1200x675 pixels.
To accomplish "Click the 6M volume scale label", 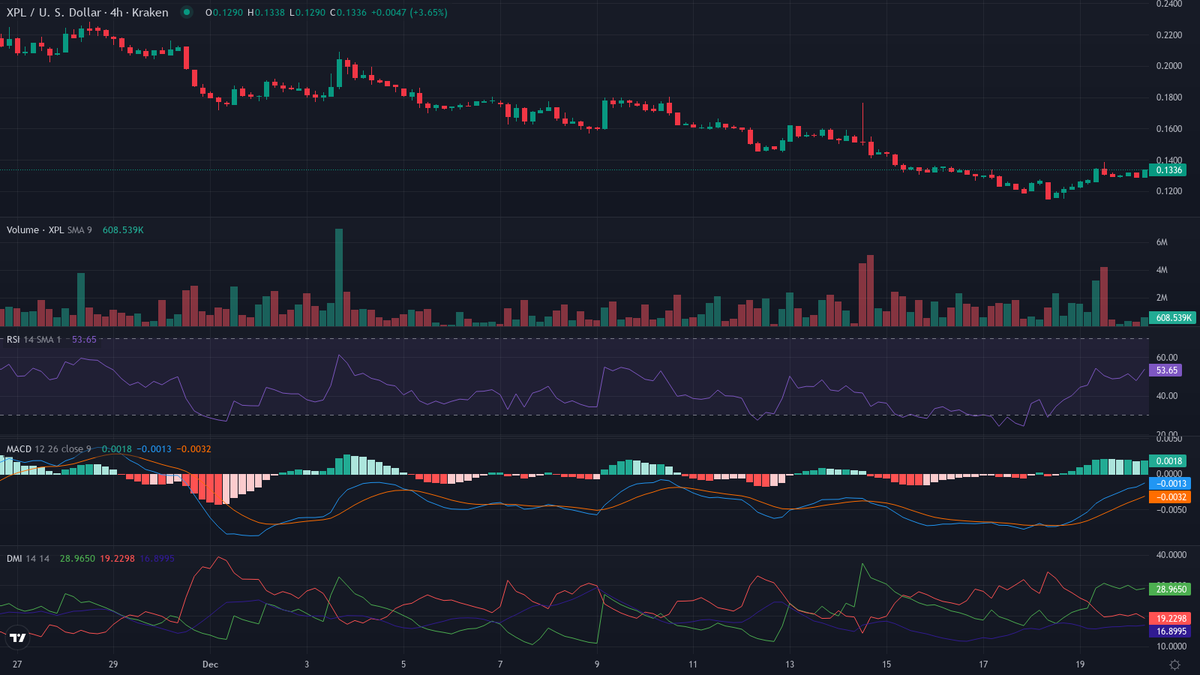I will 1162,242.
